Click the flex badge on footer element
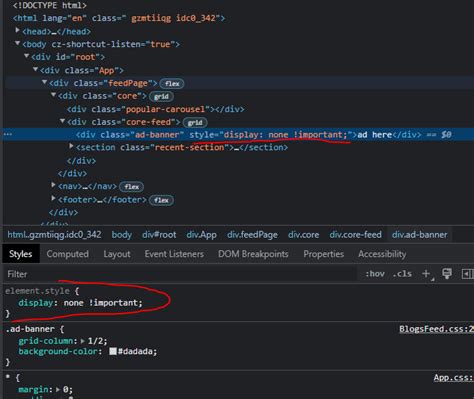474x399 pixels. 161,200
